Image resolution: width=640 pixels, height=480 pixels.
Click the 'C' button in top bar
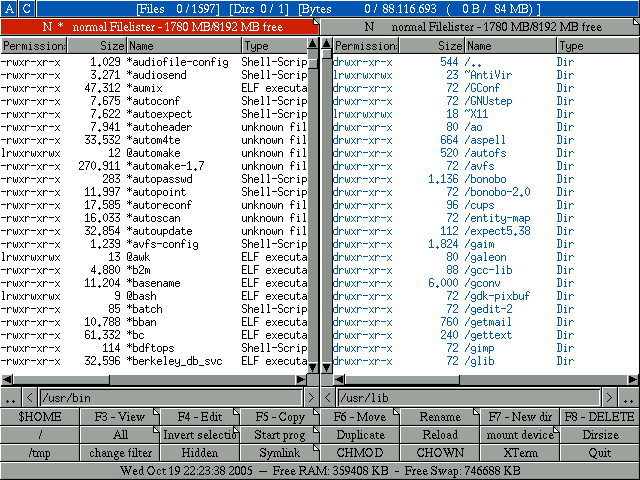pyautogui.click(x=26, y=8)
